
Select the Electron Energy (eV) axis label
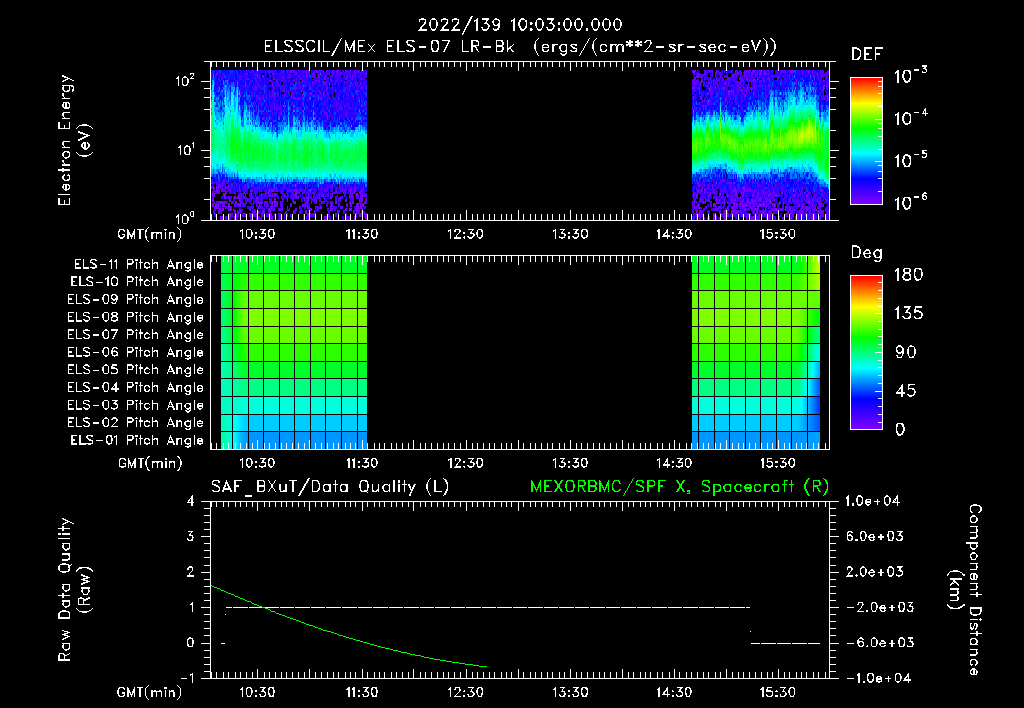(74, 140)
